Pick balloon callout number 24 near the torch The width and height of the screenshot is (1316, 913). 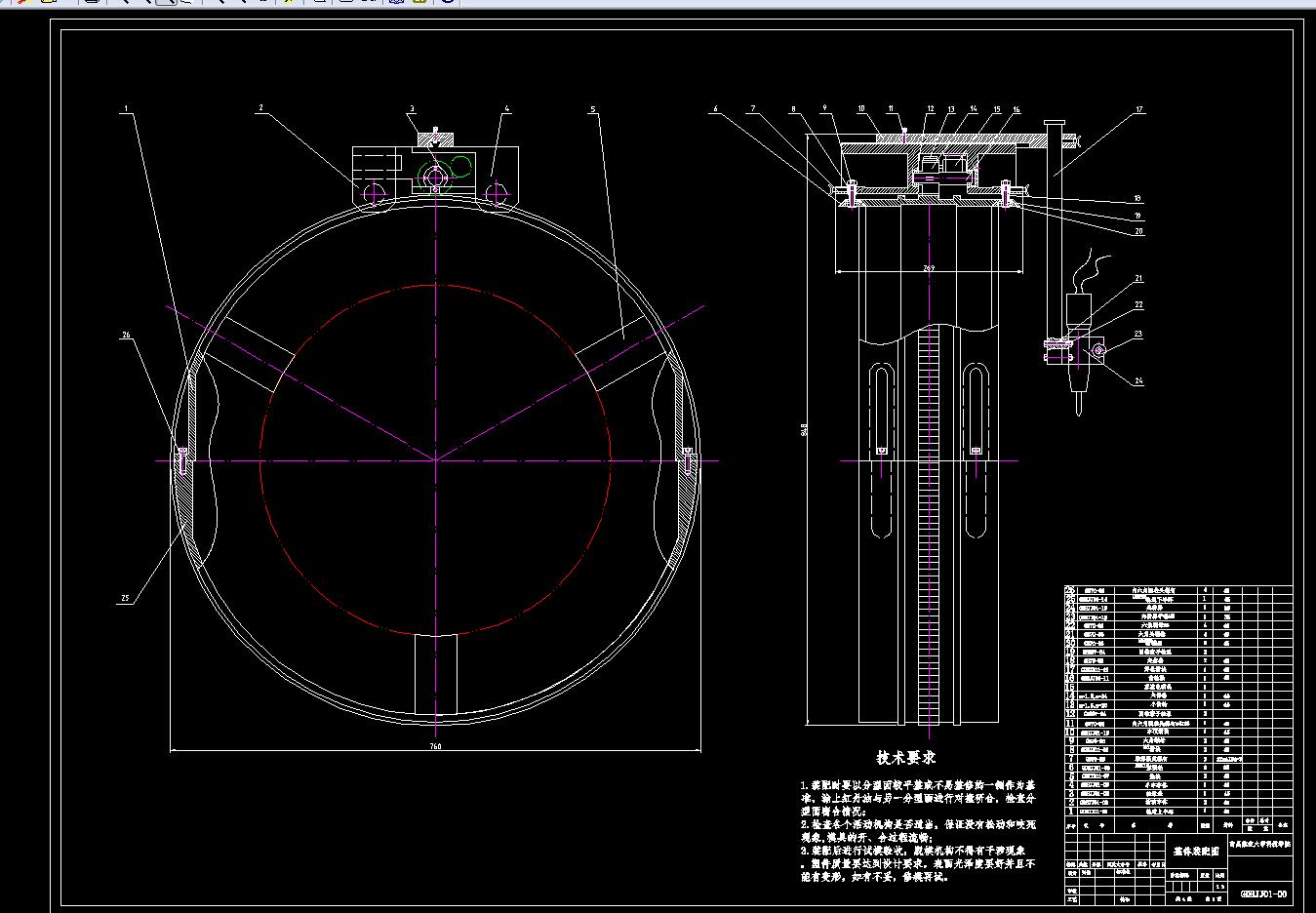click(1138, 381)
